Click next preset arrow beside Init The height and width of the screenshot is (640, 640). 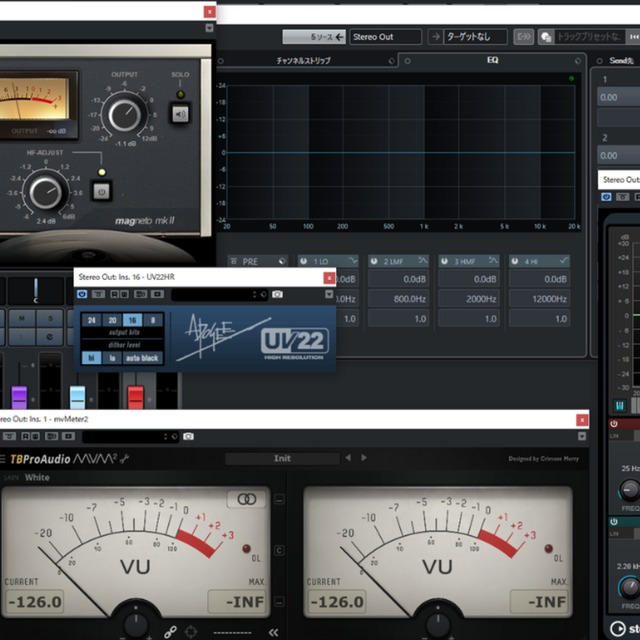364,458
